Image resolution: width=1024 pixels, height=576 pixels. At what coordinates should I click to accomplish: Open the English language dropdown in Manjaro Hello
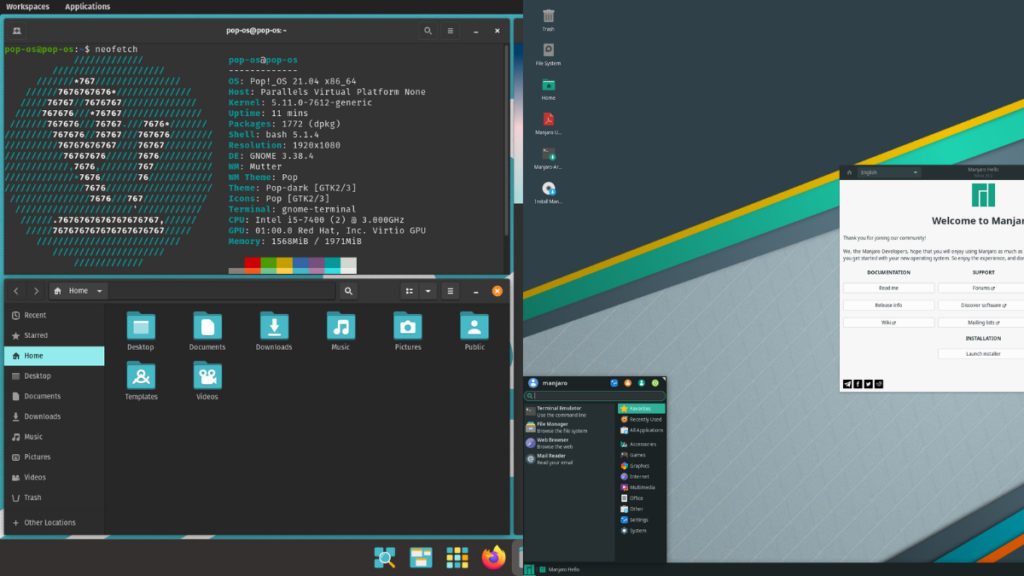tap(888, 171)
